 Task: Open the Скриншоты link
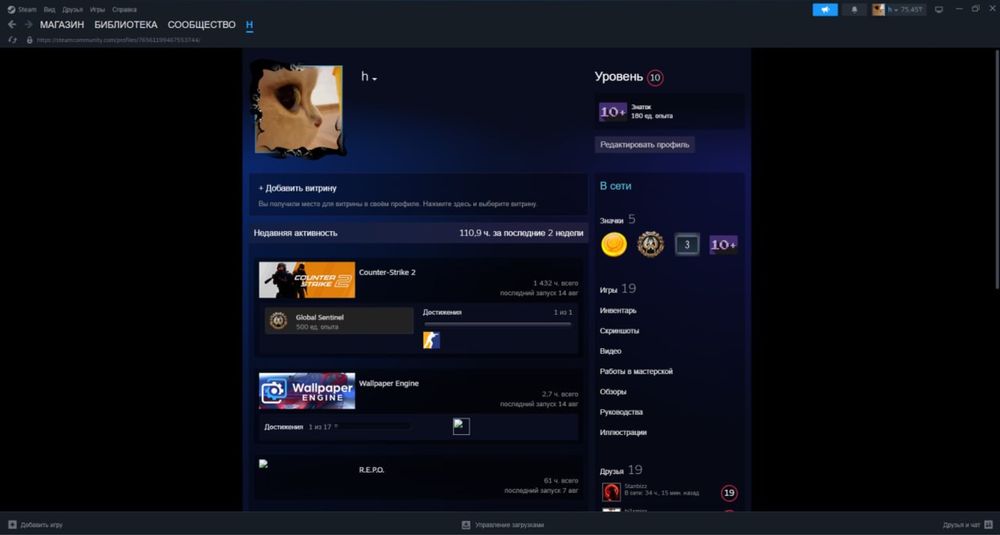pos(619,331)
